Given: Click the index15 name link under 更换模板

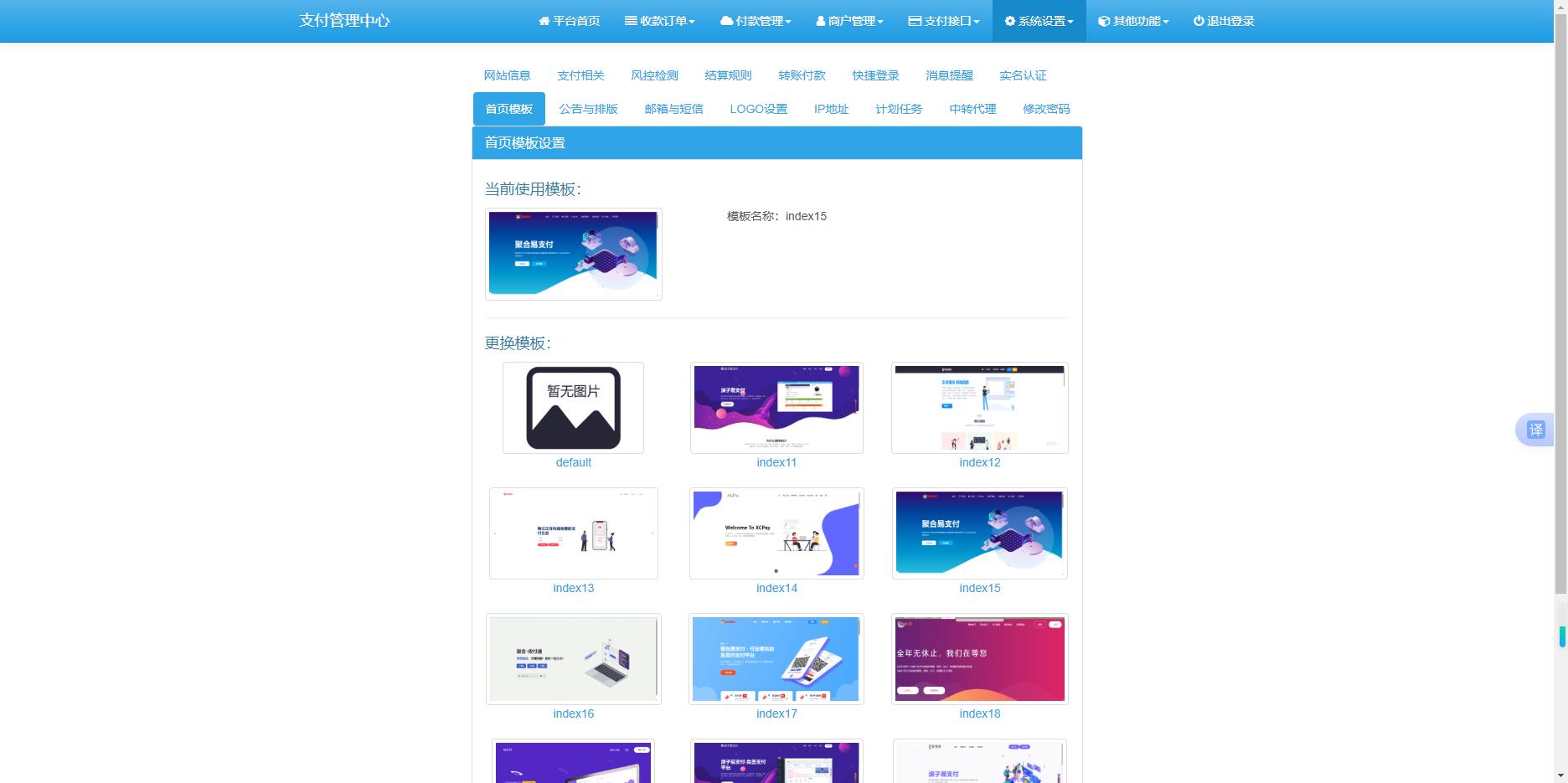Looking at the screenshot, I should 980,588.
